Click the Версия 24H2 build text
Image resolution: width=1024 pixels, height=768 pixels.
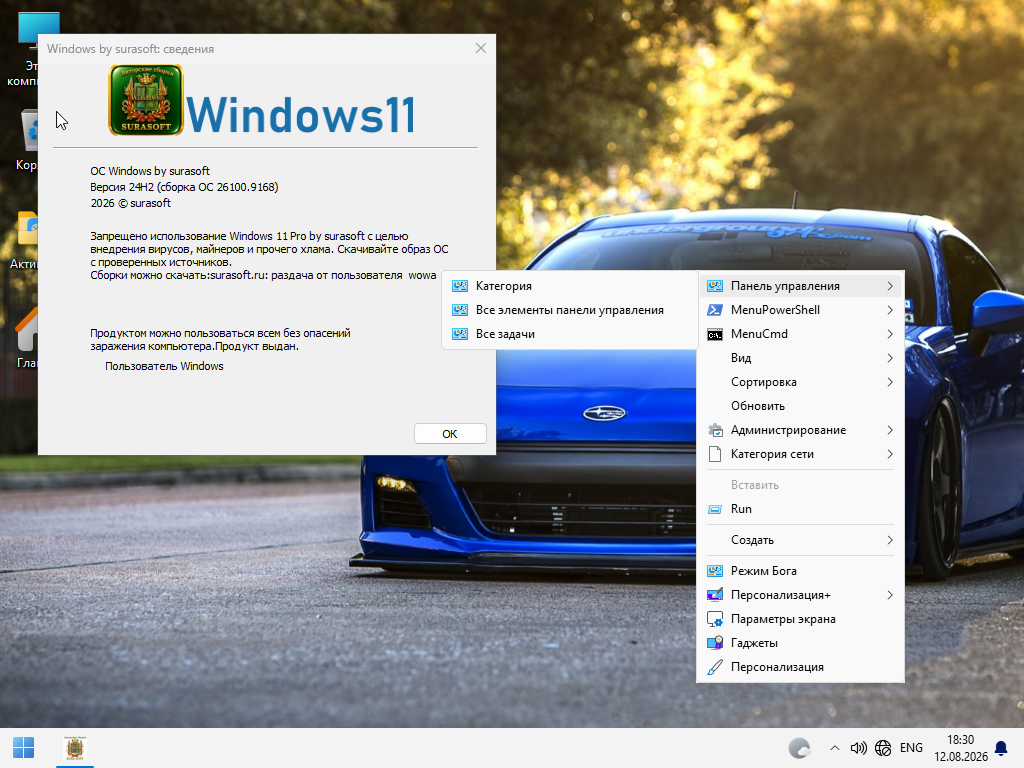tap(184, 187)
